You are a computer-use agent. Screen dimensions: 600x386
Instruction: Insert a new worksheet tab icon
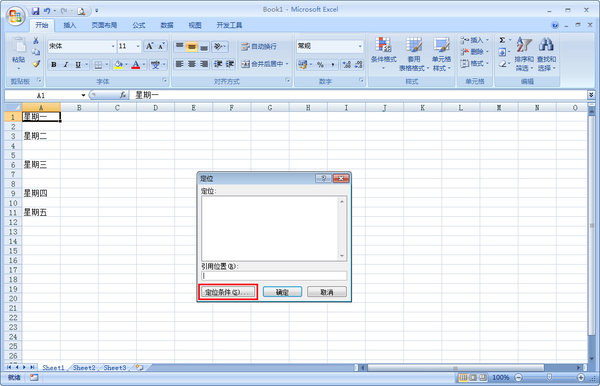pyautogui.click(x=140, y=367)
